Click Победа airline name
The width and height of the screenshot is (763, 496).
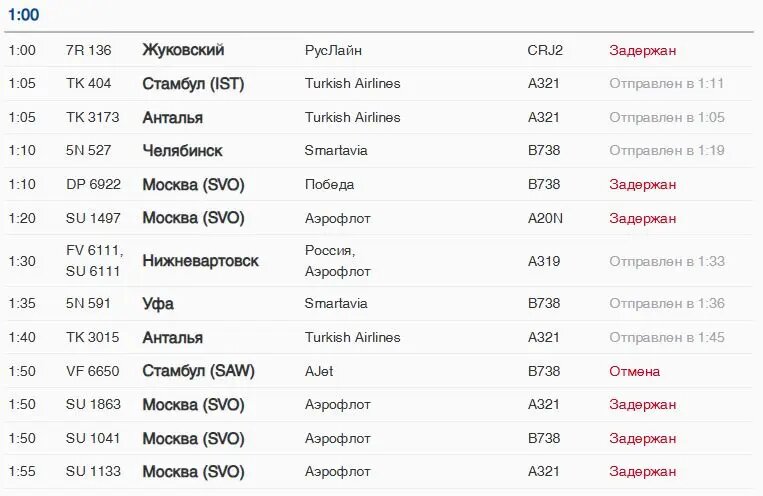329,184
